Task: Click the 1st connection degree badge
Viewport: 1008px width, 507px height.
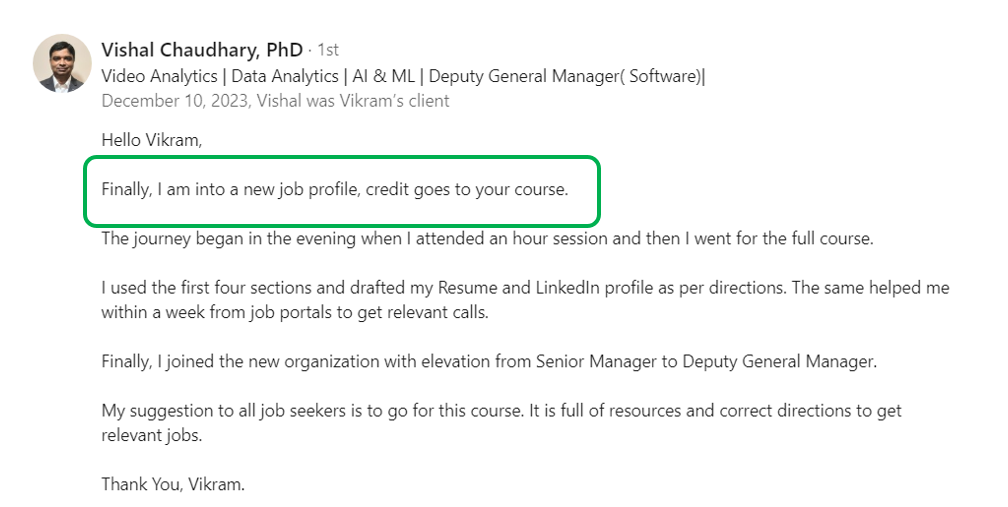Action: point(329,50)
